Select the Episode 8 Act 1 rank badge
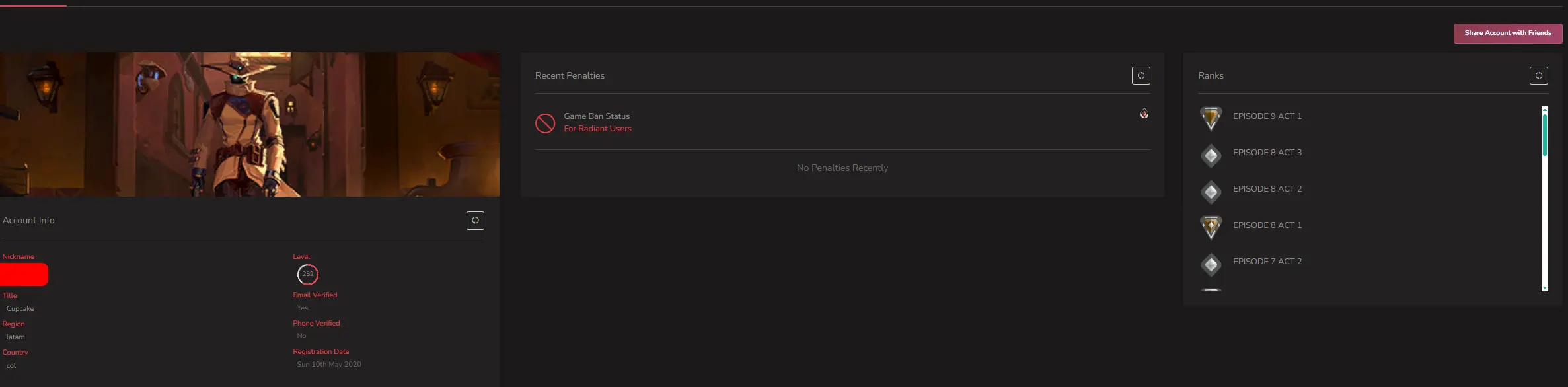 1211,227
